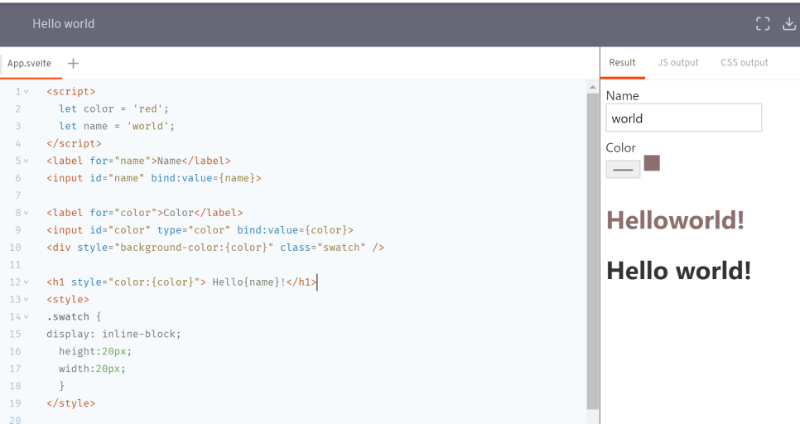Click the black Hello world! heading
This screenshot has height=424, width=800.
[x=679, y=270]
